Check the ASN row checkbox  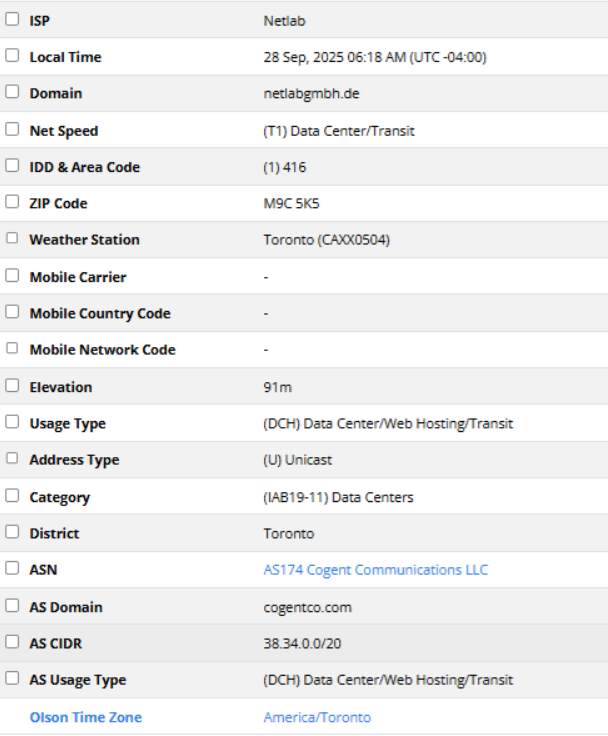click(12, 569)
